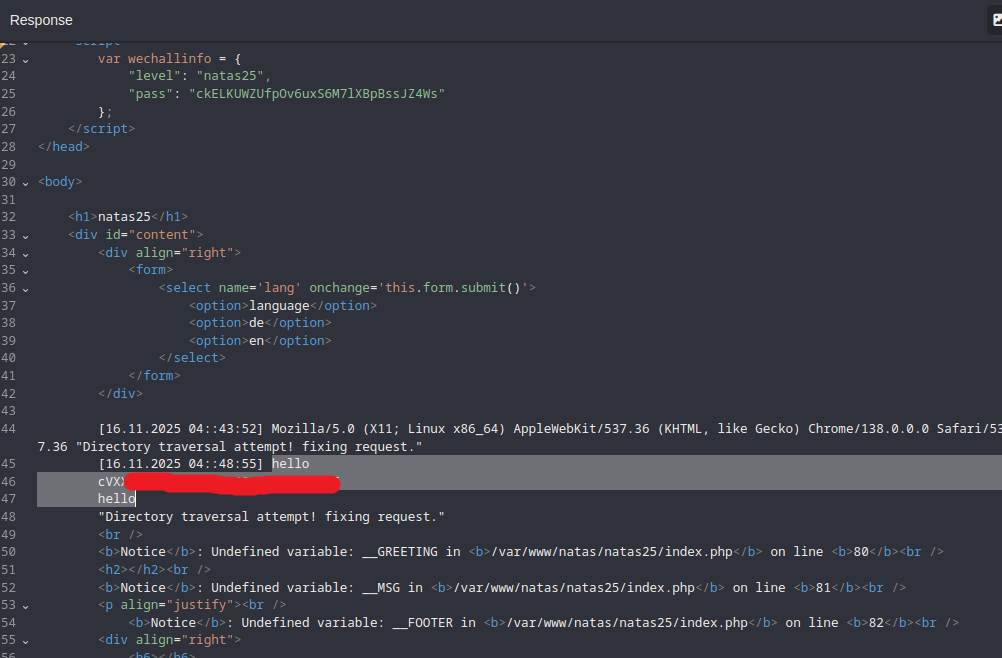
Task: Collapse the body tag at line 30
Action: [25, 182]
